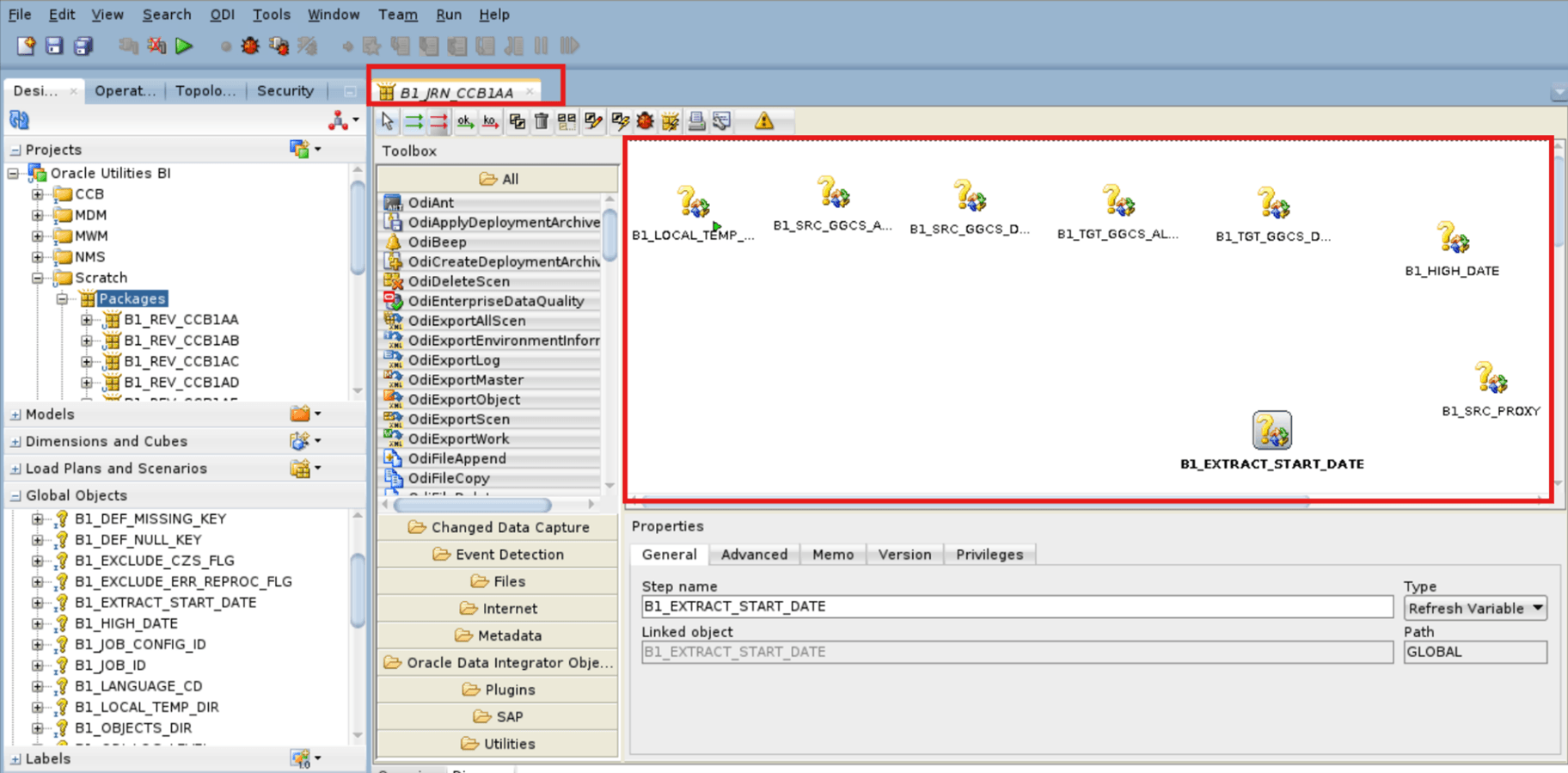Switch to the Topology navigator tab
The height and width of the screenshot is (773, 1568).
pos(205,90)
